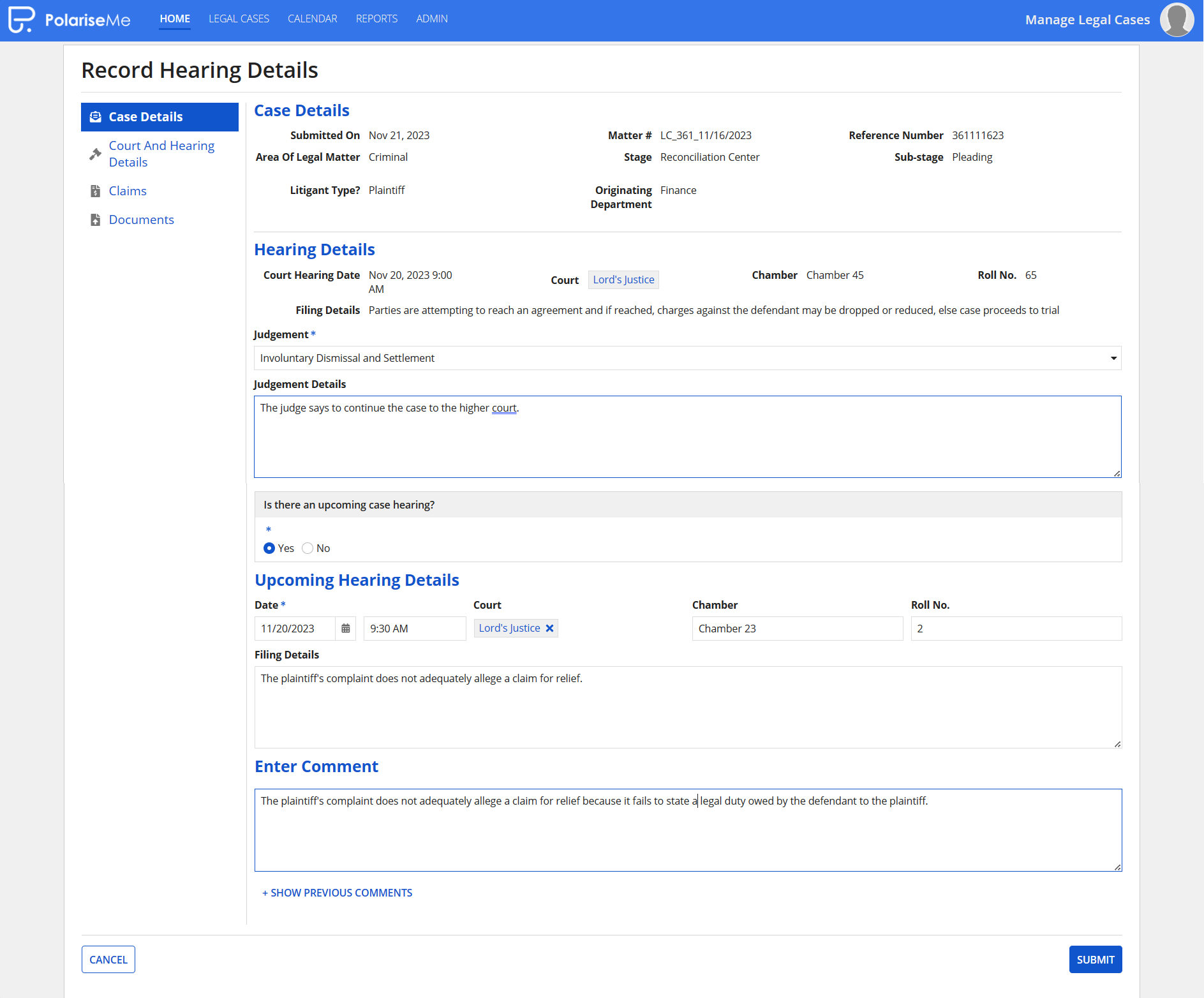Expand show previous comments
The height and width of the screenshot is (998, 1204).
[x=337, y=893]
